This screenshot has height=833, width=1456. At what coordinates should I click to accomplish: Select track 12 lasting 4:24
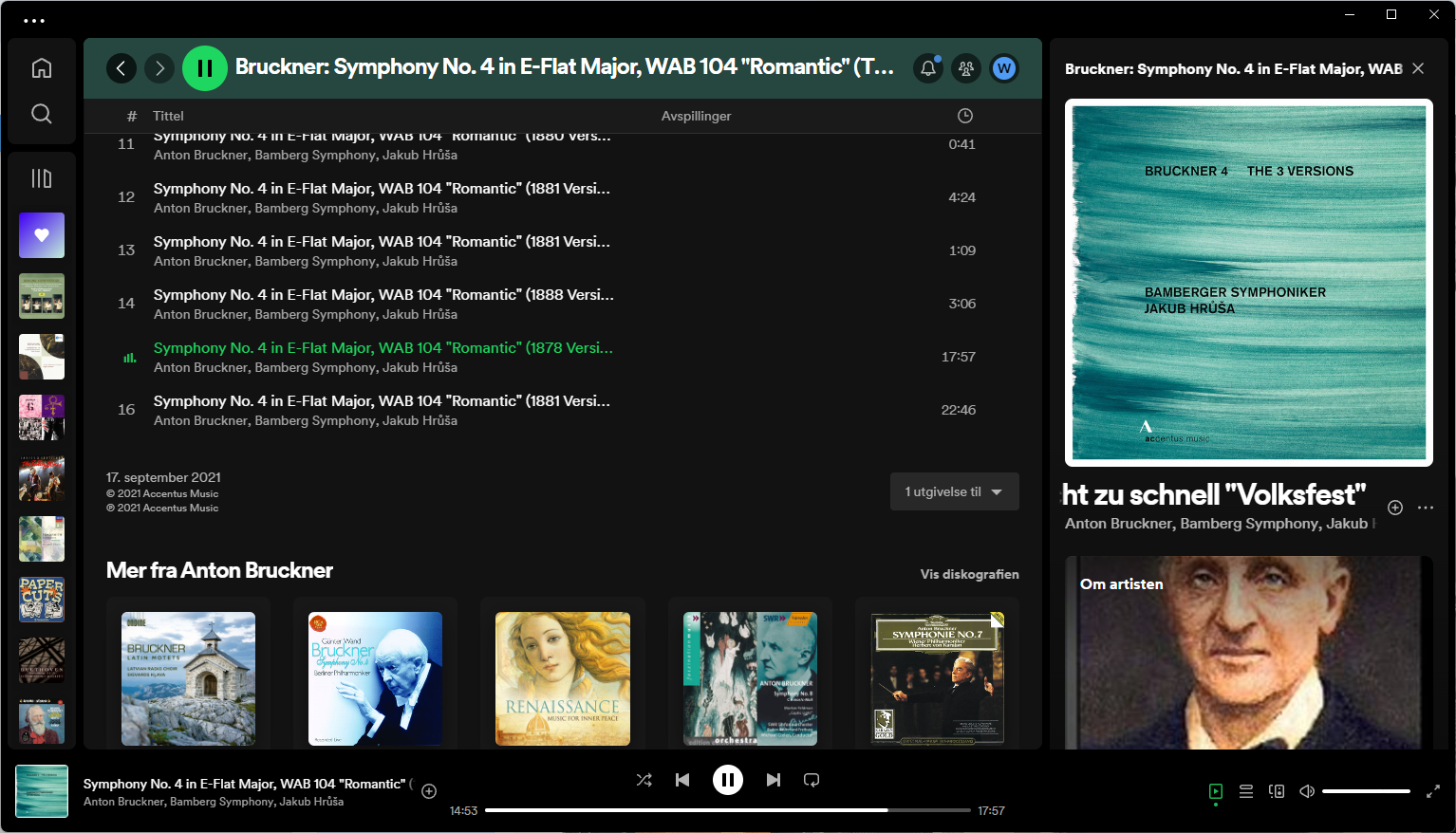click(563, 197)
